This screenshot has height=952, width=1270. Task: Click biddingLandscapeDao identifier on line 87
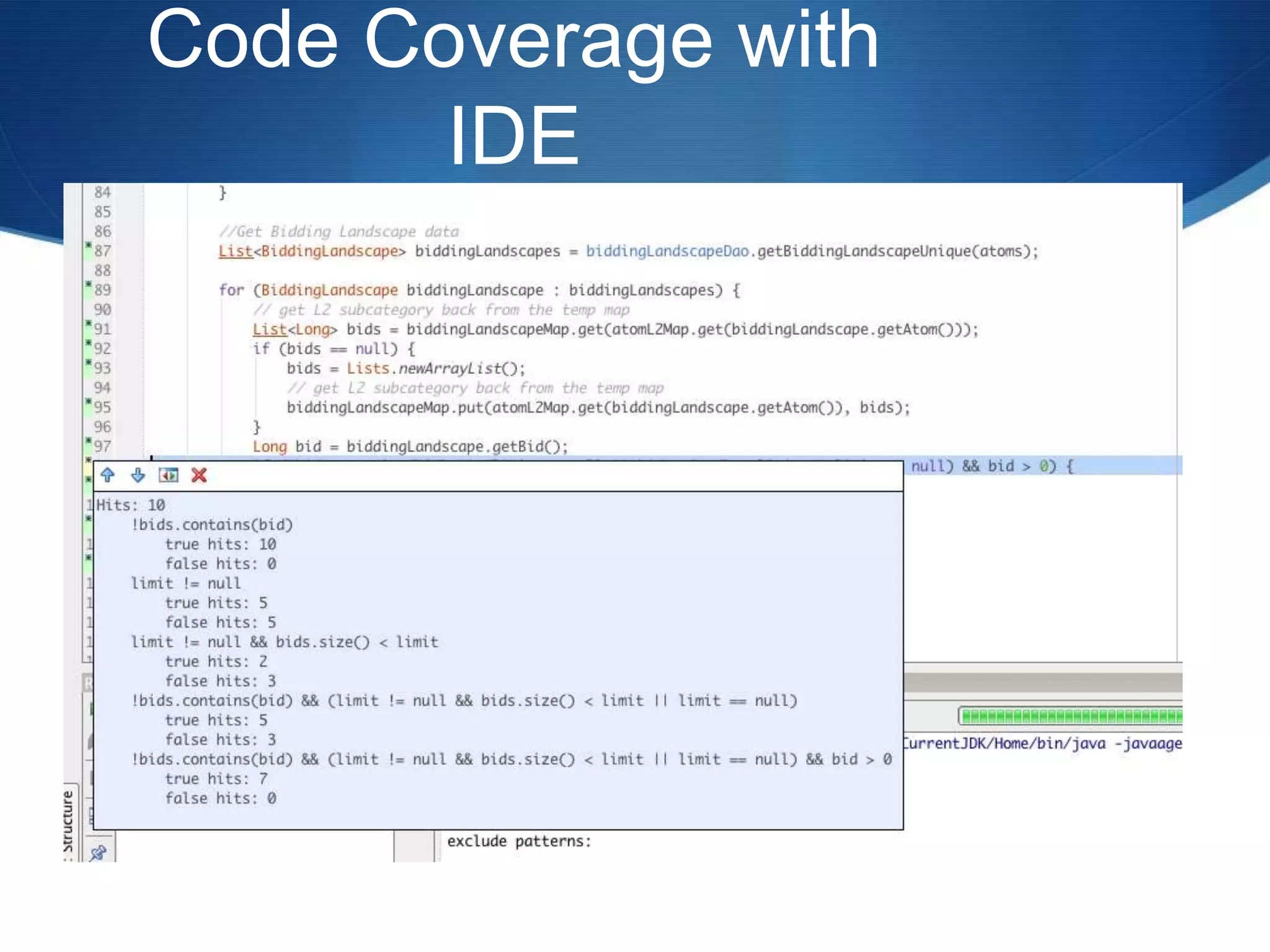click(x=667, y=251)
